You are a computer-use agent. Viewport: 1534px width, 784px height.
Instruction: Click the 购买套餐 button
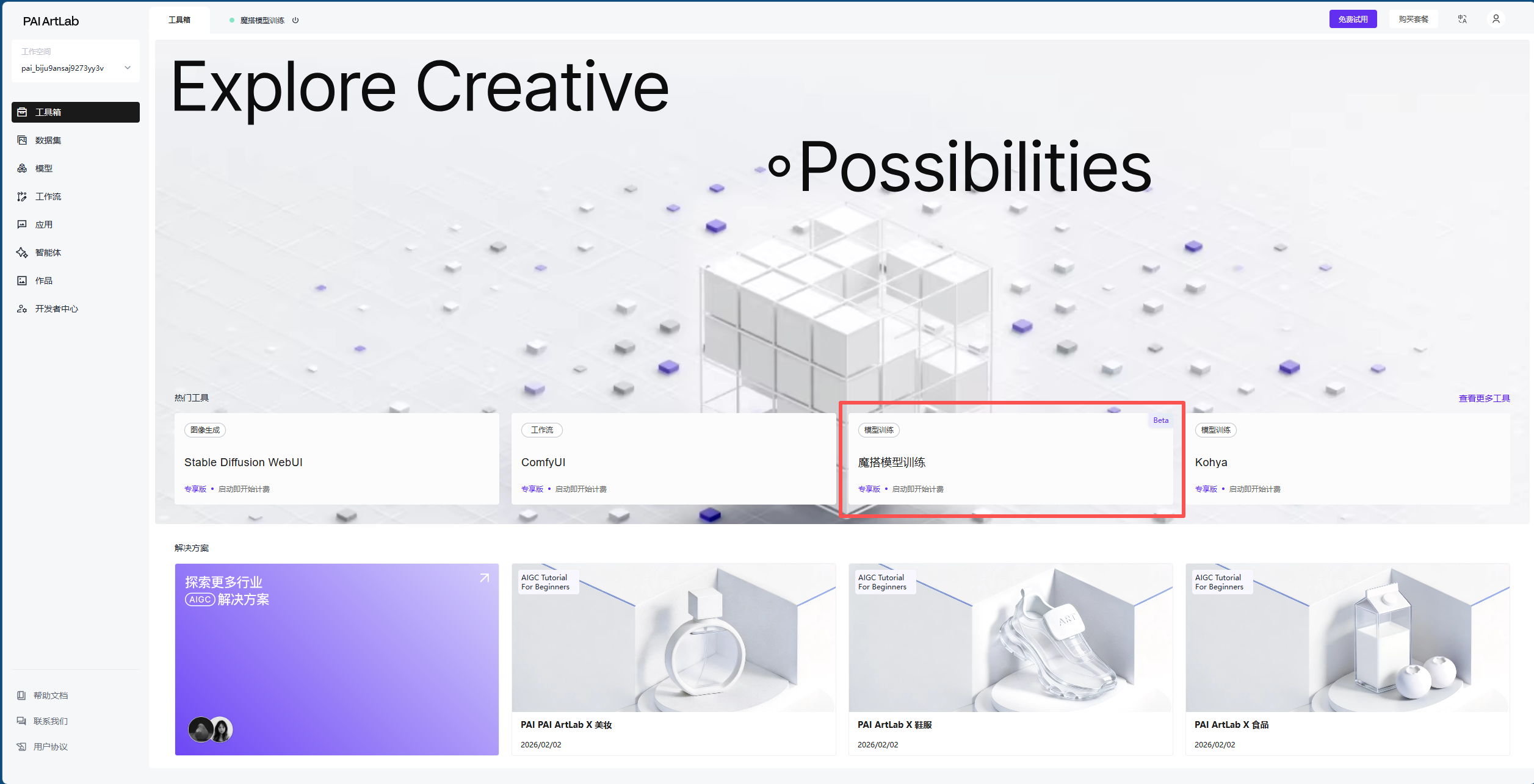click(x=1413, y=20)
